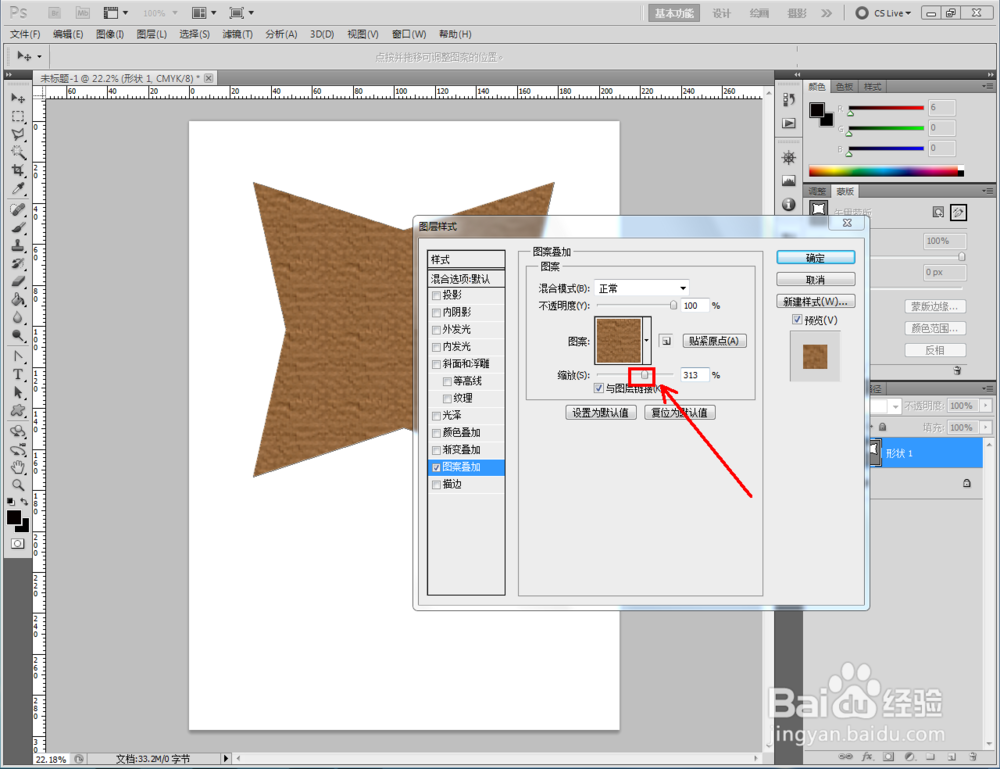
Task: Enable the 内阴影 checkbox
Action: click(x=436, y=312)
